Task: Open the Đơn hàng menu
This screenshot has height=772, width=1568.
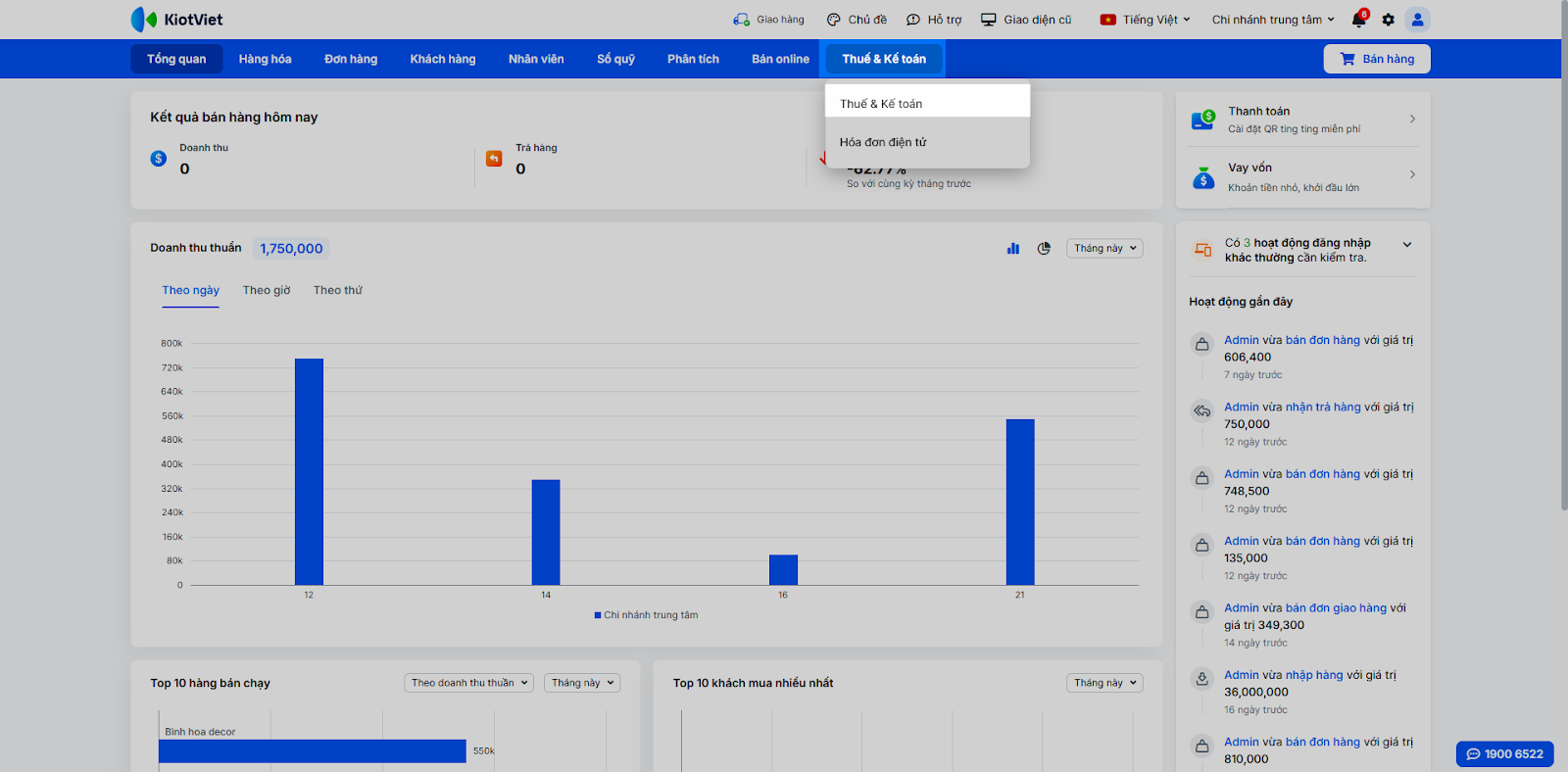Action: click(351, 59)
